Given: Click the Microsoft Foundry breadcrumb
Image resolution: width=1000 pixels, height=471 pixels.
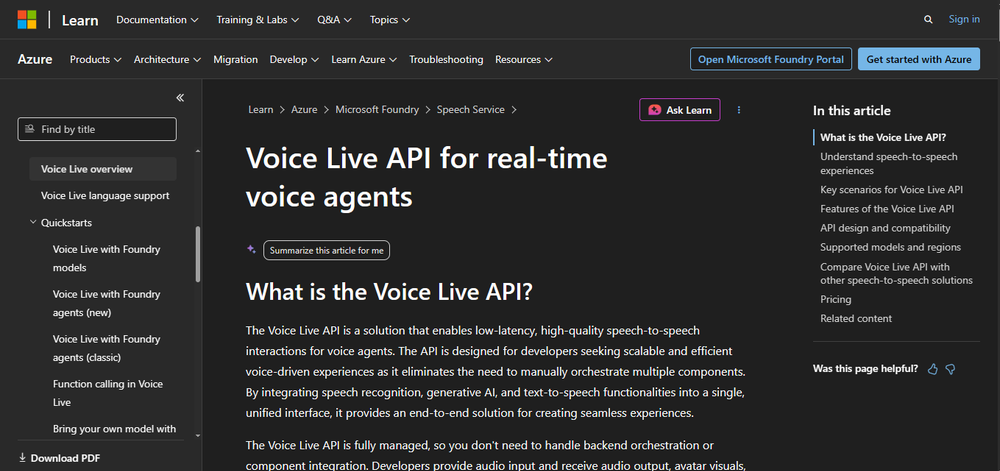Looking at the screenshot, I should (377, 110).
